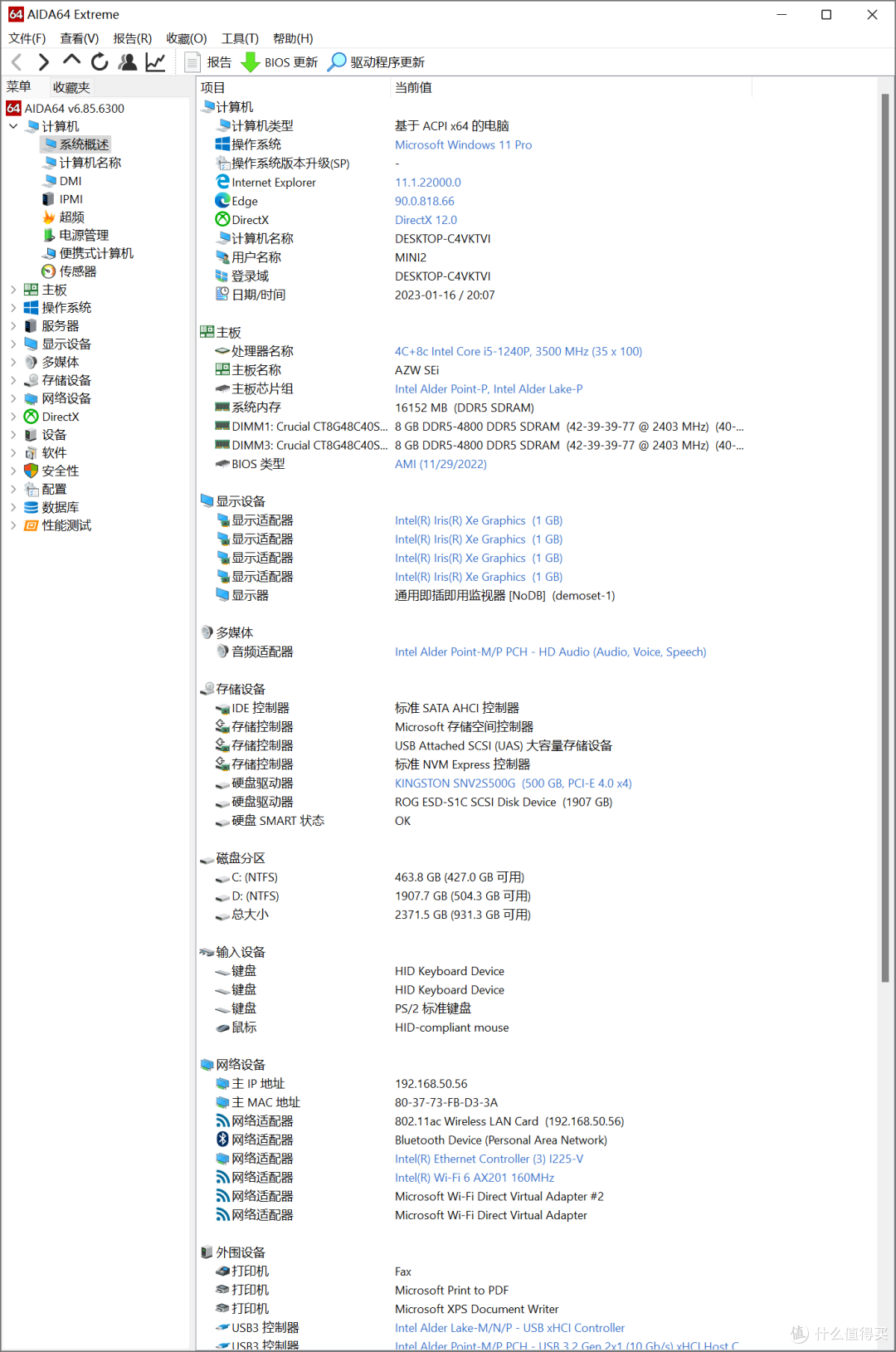
Task: Click the 报告 report toolbar button
Action: pos(208,61)
